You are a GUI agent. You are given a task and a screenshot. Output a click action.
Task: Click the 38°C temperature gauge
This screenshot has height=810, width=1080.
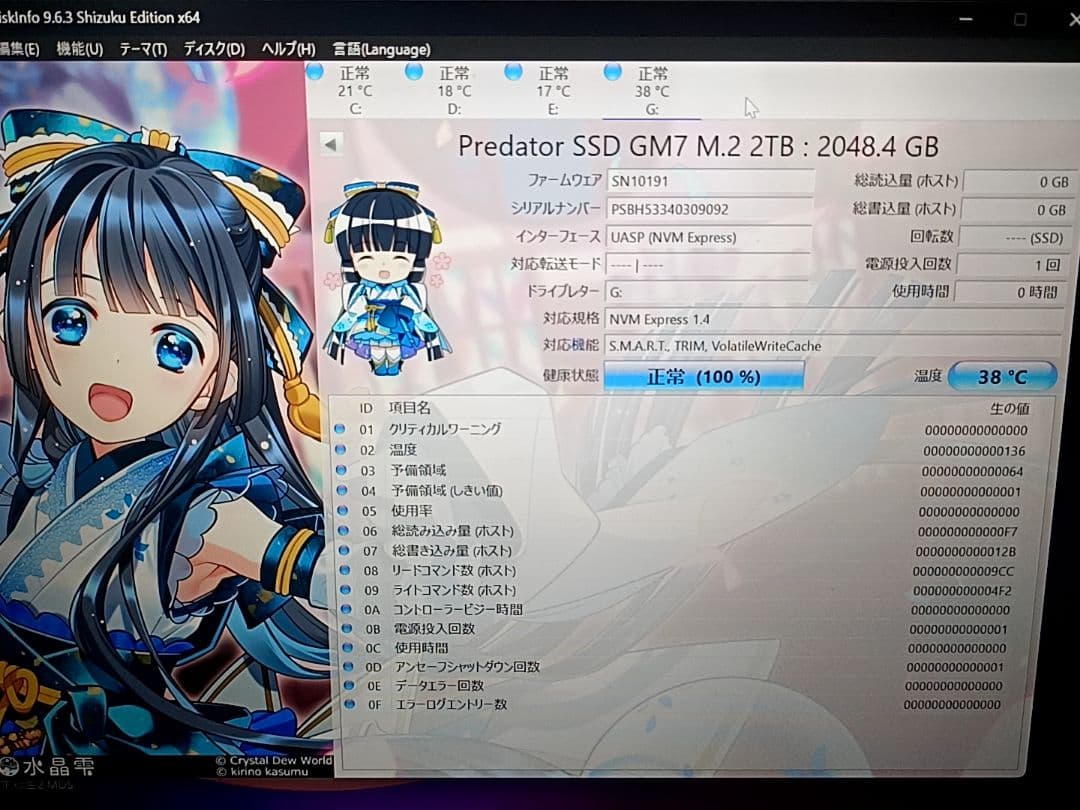(1001, 376)
